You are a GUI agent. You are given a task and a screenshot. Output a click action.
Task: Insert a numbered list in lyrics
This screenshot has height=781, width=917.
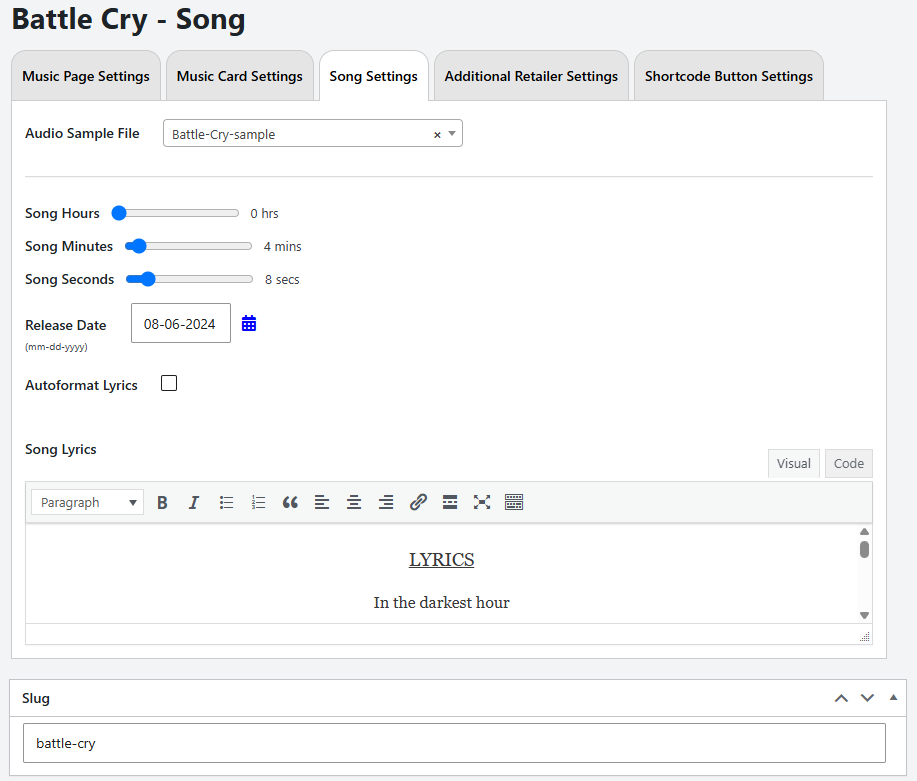point(258,503)
